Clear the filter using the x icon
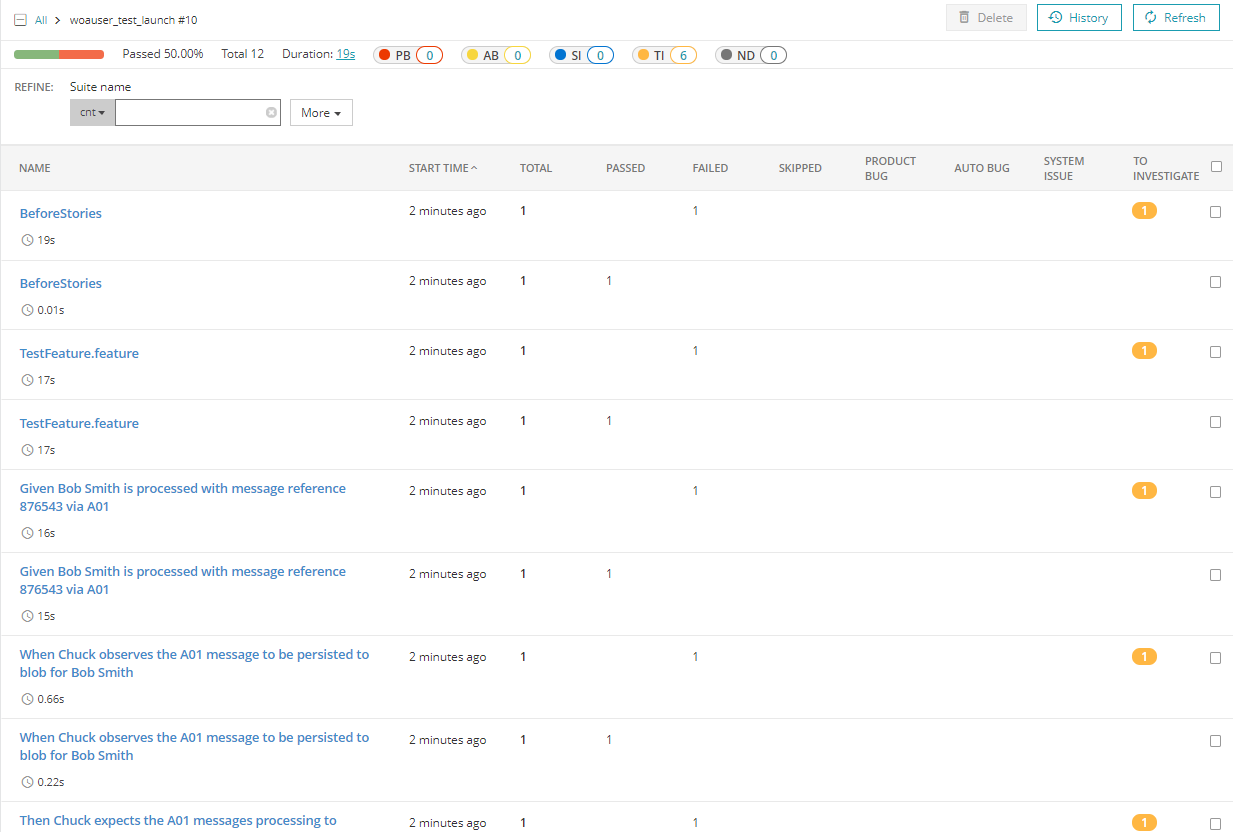Image resolution: width=1233 pixels, height=832 pixels. [271, 112]
